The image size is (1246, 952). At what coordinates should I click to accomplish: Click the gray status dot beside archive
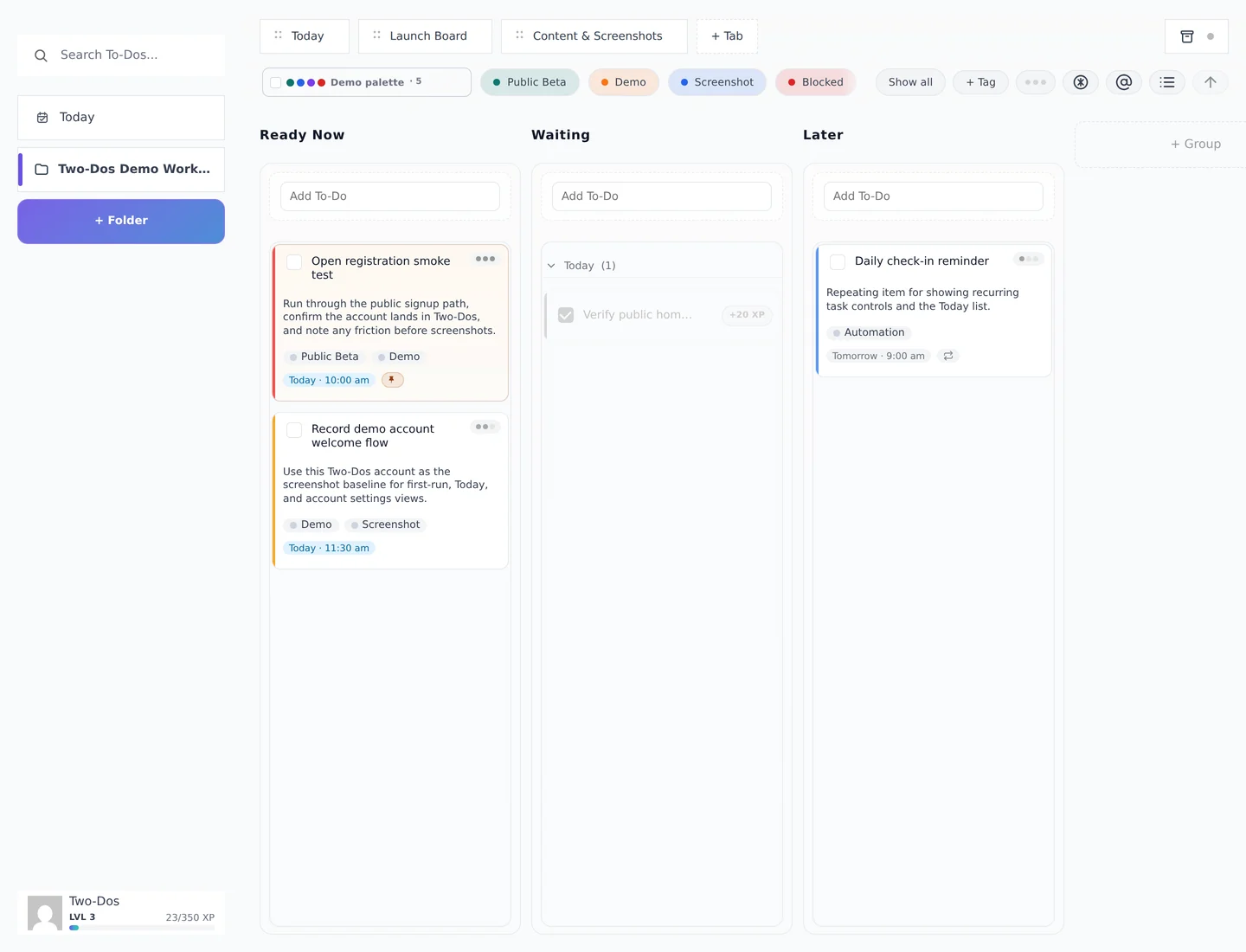click(1211, 36)
